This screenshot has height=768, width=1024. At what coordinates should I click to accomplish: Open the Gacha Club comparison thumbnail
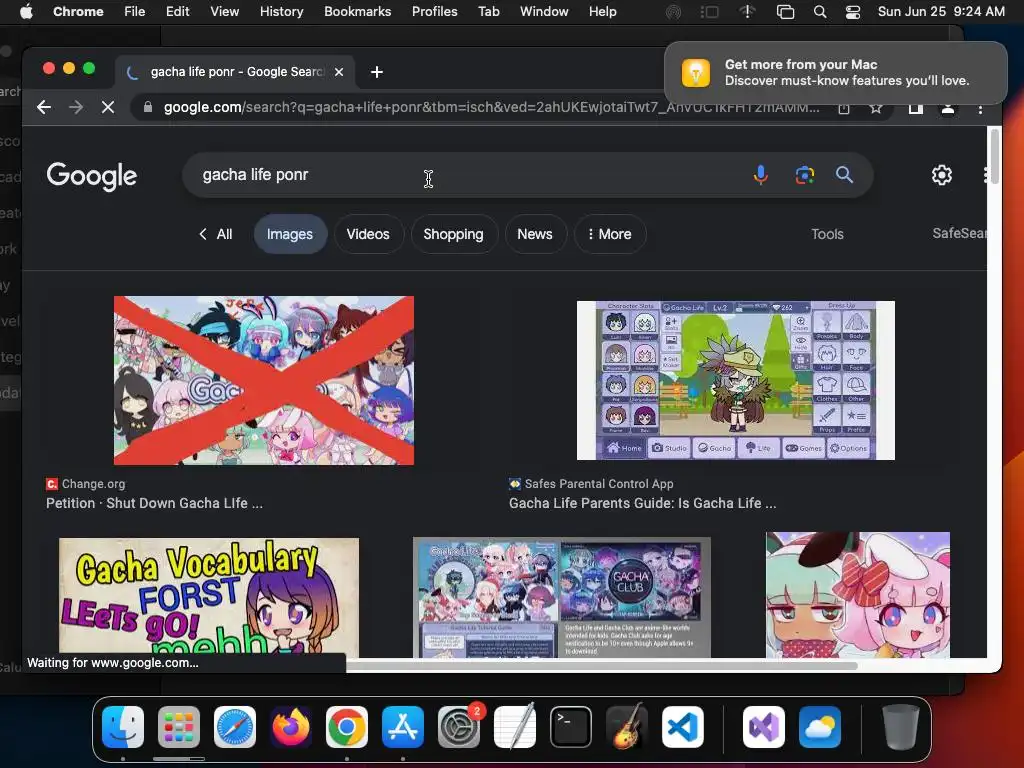click(562, 598)
